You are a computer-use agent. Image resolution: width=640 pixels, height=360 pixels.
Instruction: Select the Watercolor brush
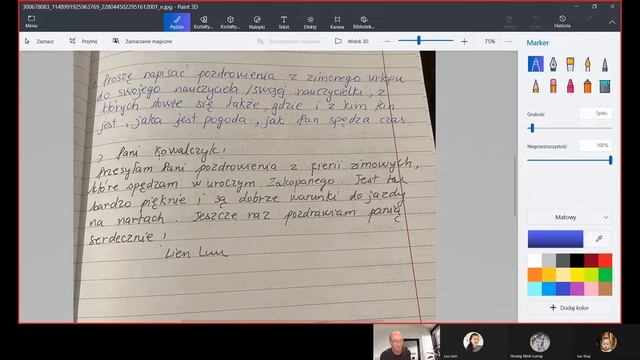pos(587,64)
